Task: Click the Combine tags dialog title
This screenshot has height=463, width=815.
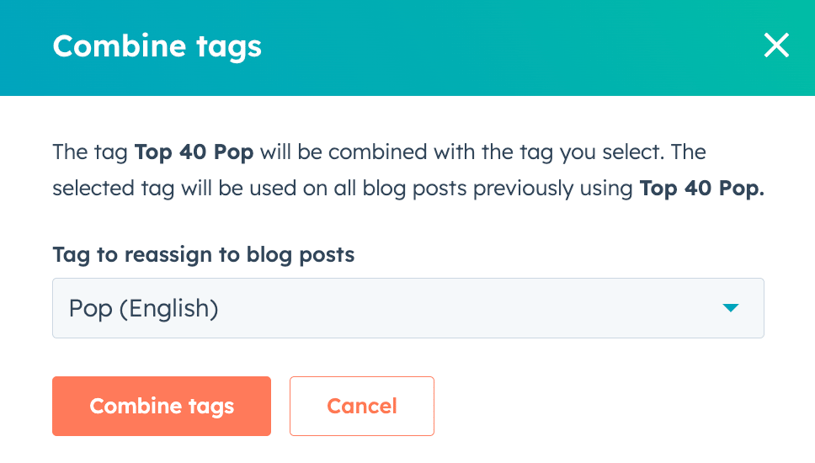Action: [157, 46]
